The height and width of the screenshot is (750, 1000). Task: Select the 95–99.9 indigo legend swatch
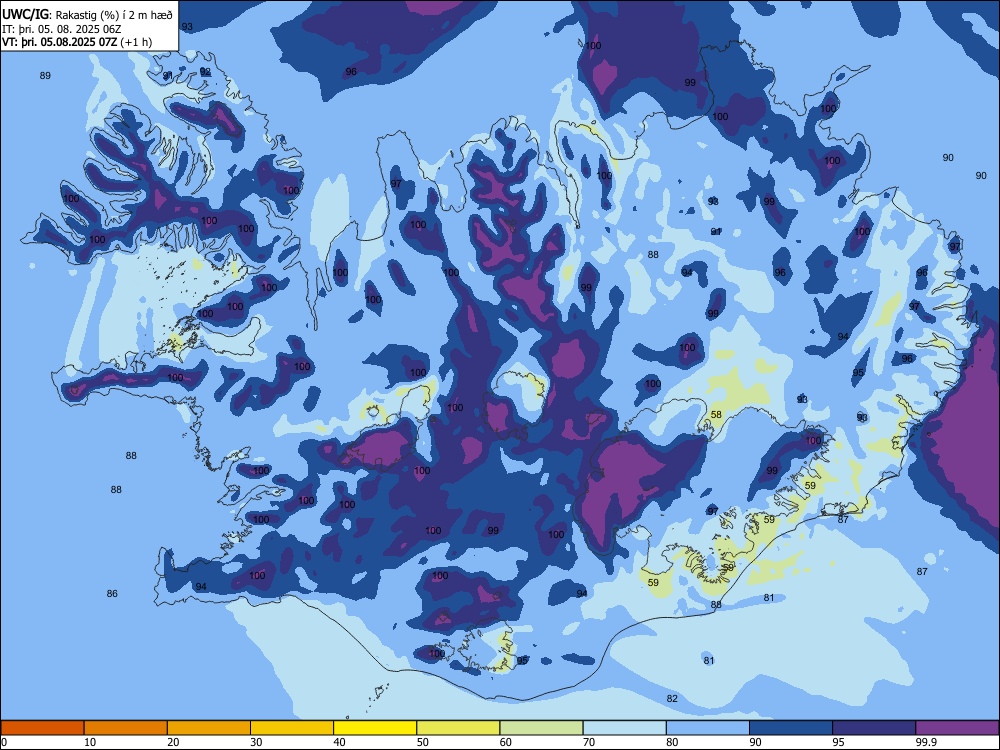click(x=874, y=728)
